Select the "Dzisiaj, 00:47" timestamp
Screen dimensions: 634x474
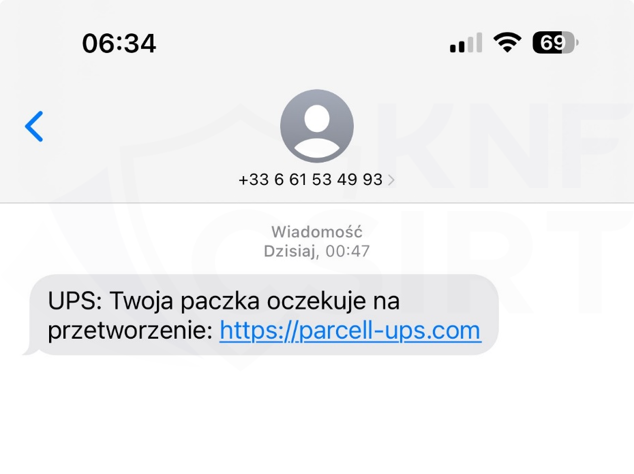(x=317, y=251)
